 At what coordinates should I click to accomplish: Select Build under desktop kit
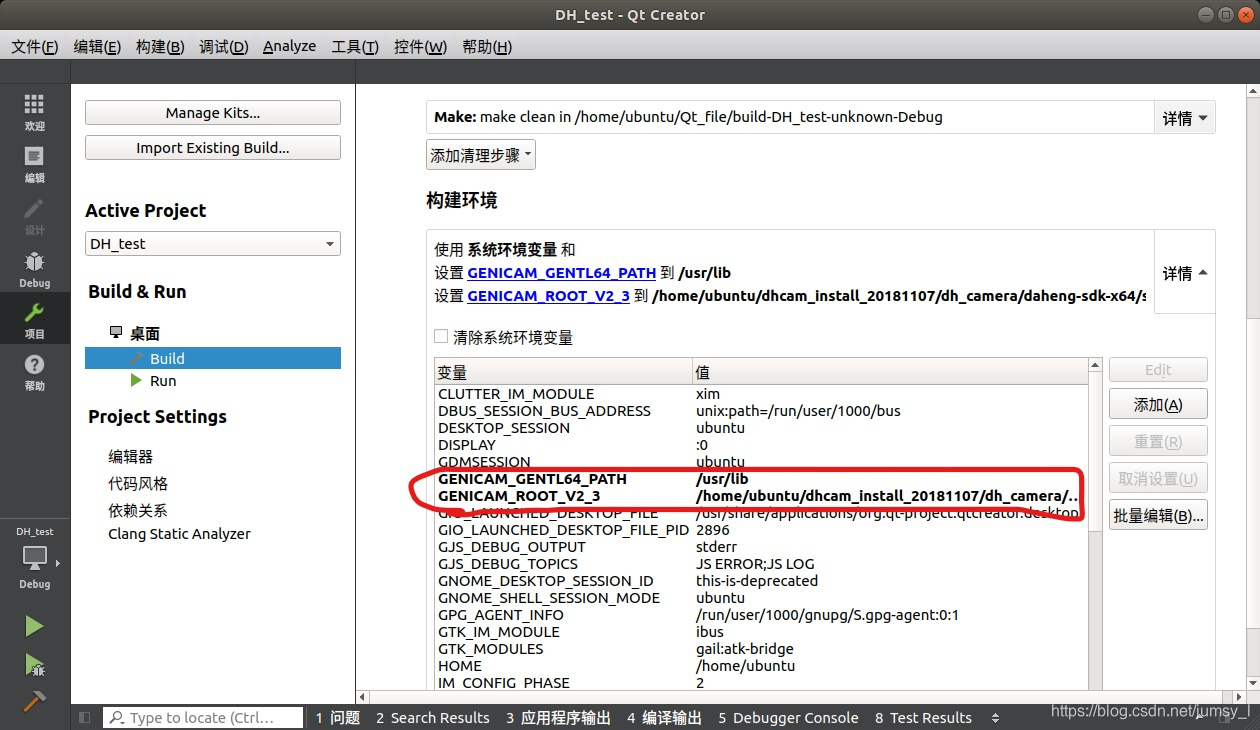click(213, 358)
